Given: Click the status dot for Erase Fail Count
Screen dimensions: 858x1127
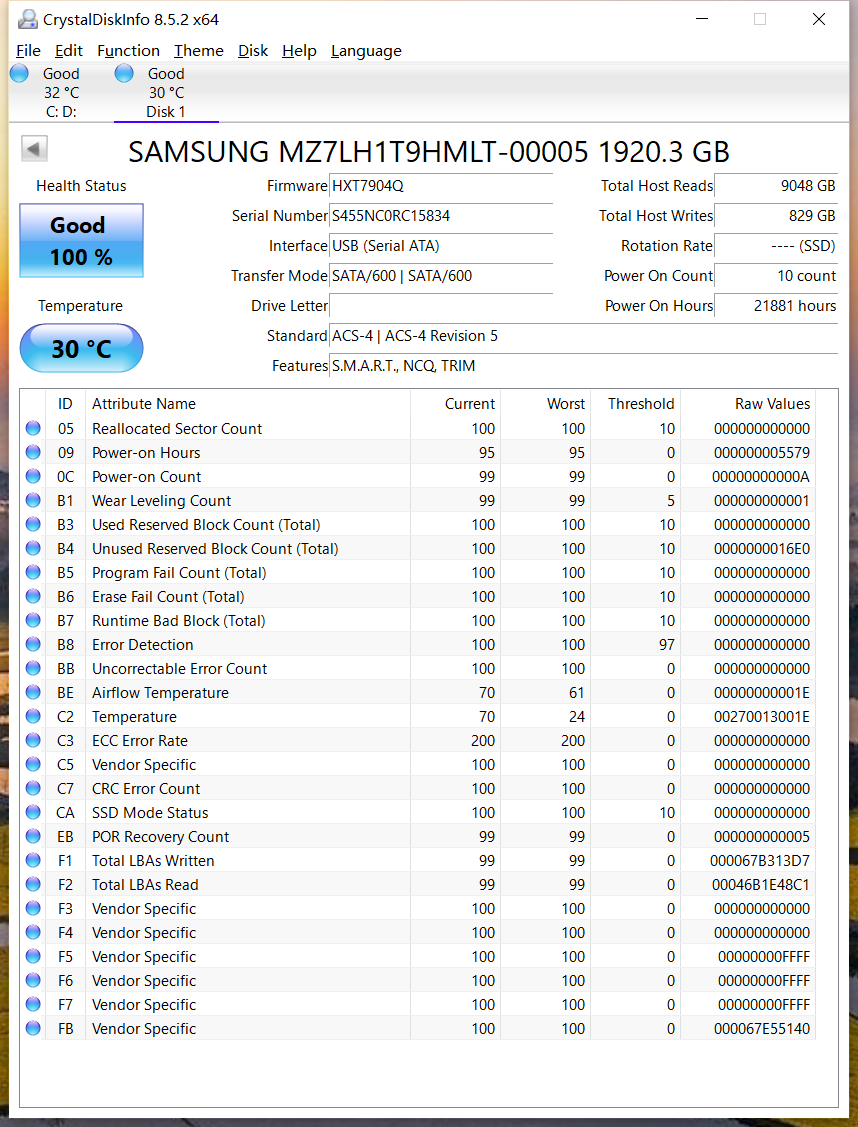Looking at the screenshot, I should tap(33, 596).
